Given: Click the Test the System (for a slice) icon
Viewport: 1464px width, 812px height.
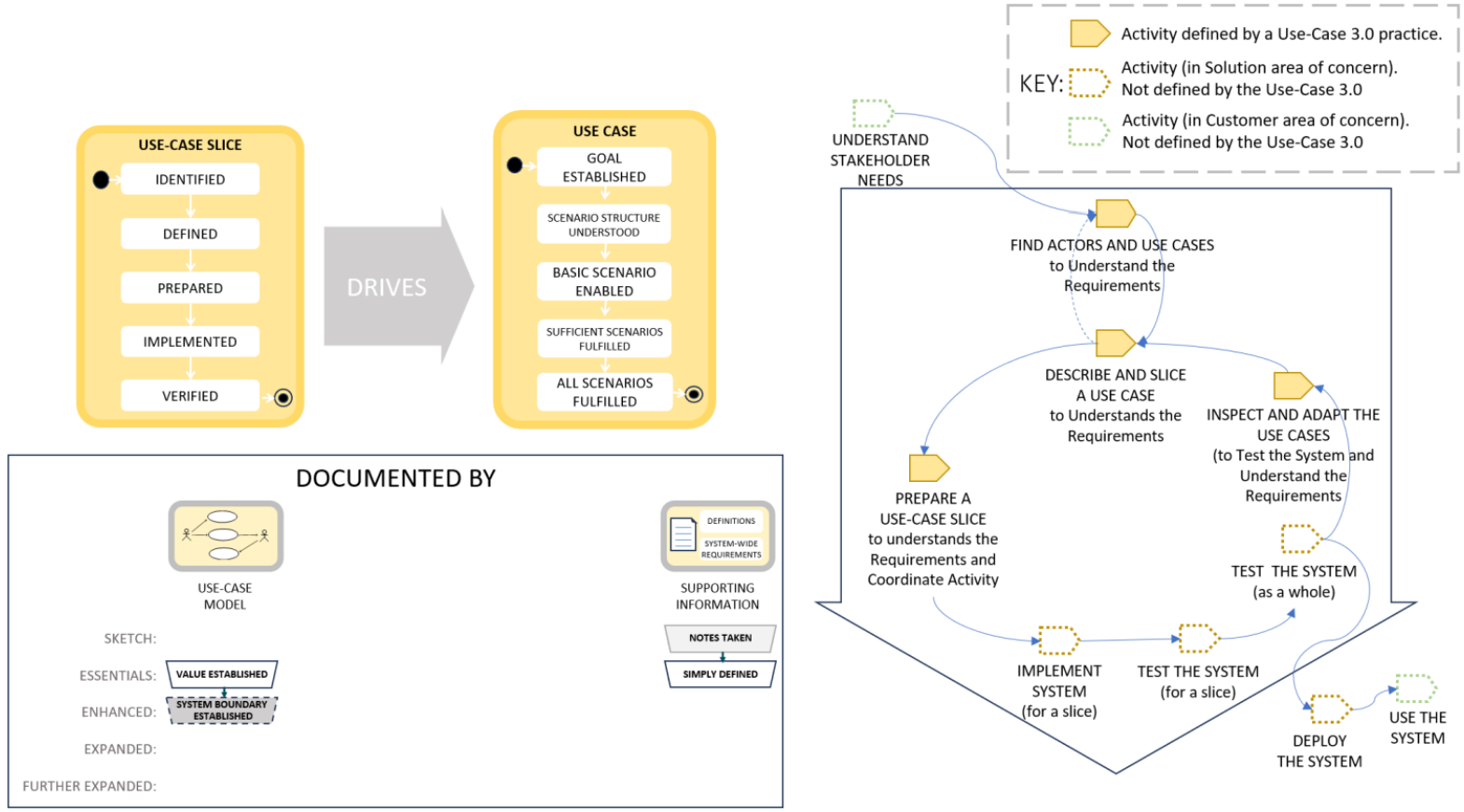Looking at the screenshot, I should click(x=1198, y=639).
